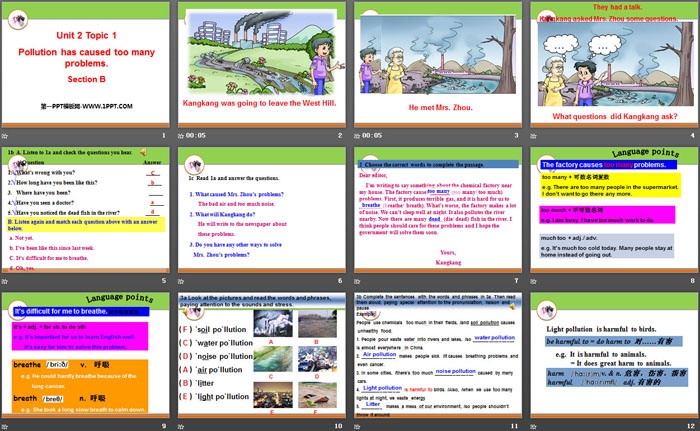Click the animation star icon below slide 10
The height and width of the screenshot is (431, 700).
(x=183, y=426)
